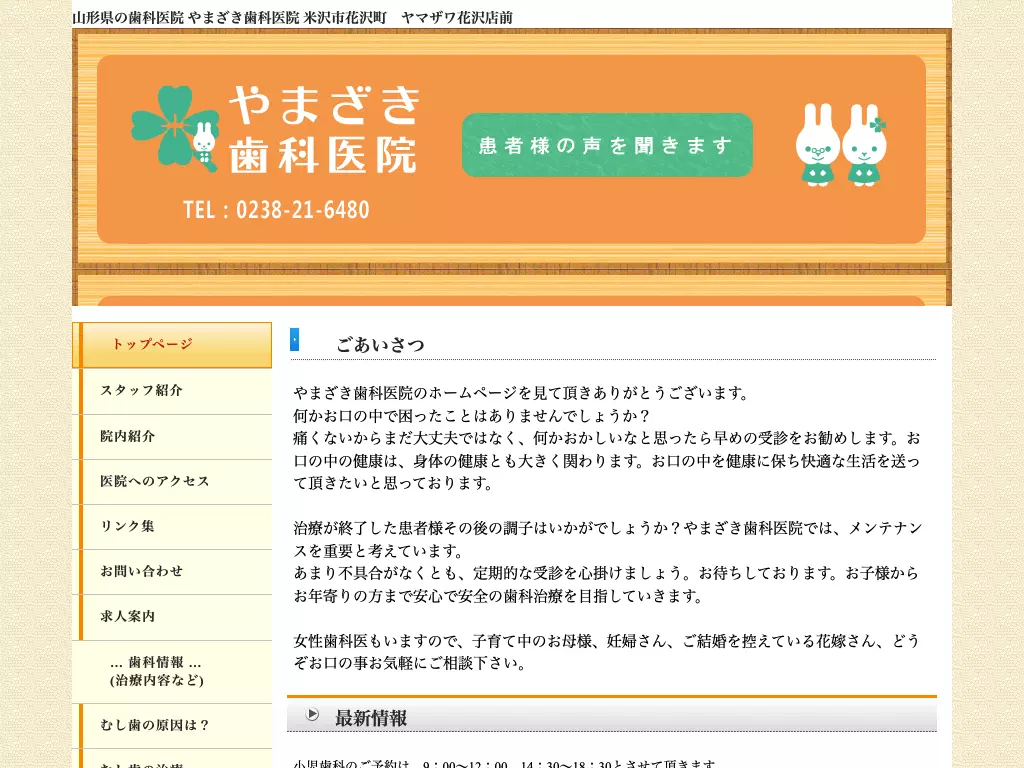Click the 歯科情報 (治療内容など) sidebar label
This screenshot has width=1024, height=768.
(157, 671)
